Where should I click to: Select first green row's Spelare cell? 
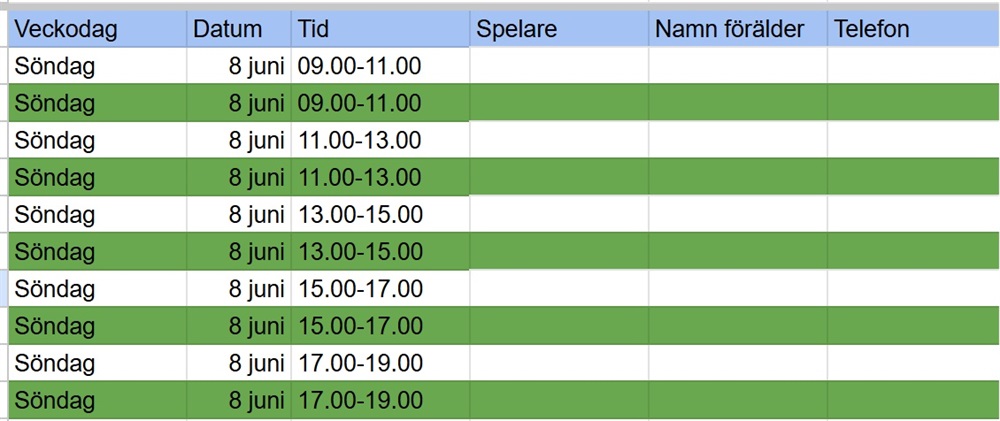coord(559,103)
